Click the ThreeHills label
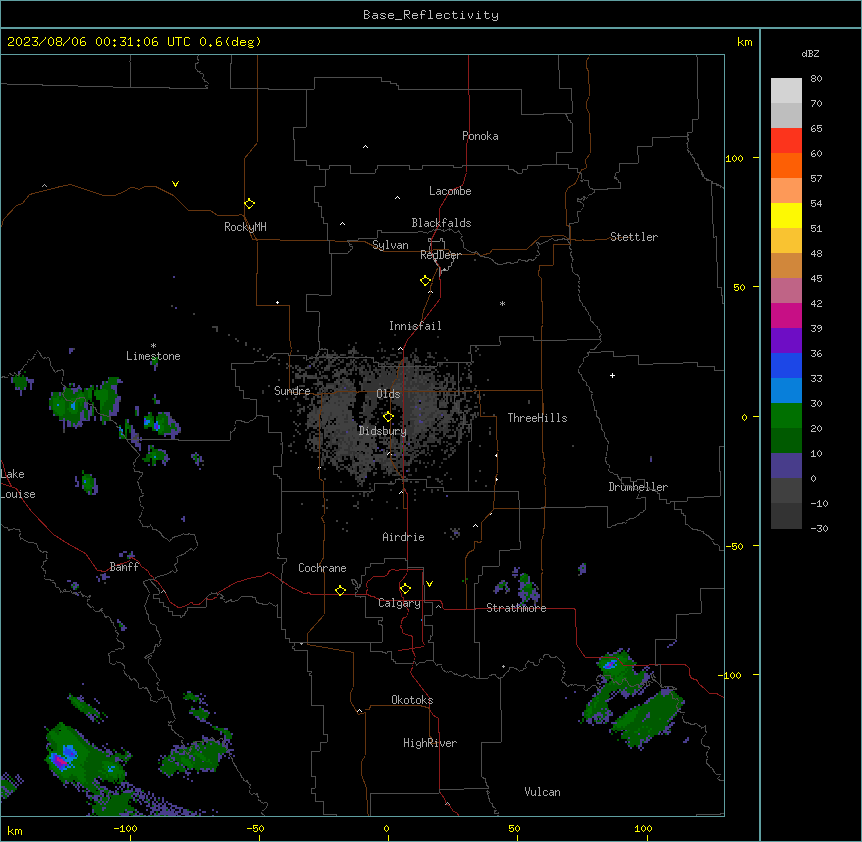This screenshot has width=862, height=842. click(x=537, y=418)
